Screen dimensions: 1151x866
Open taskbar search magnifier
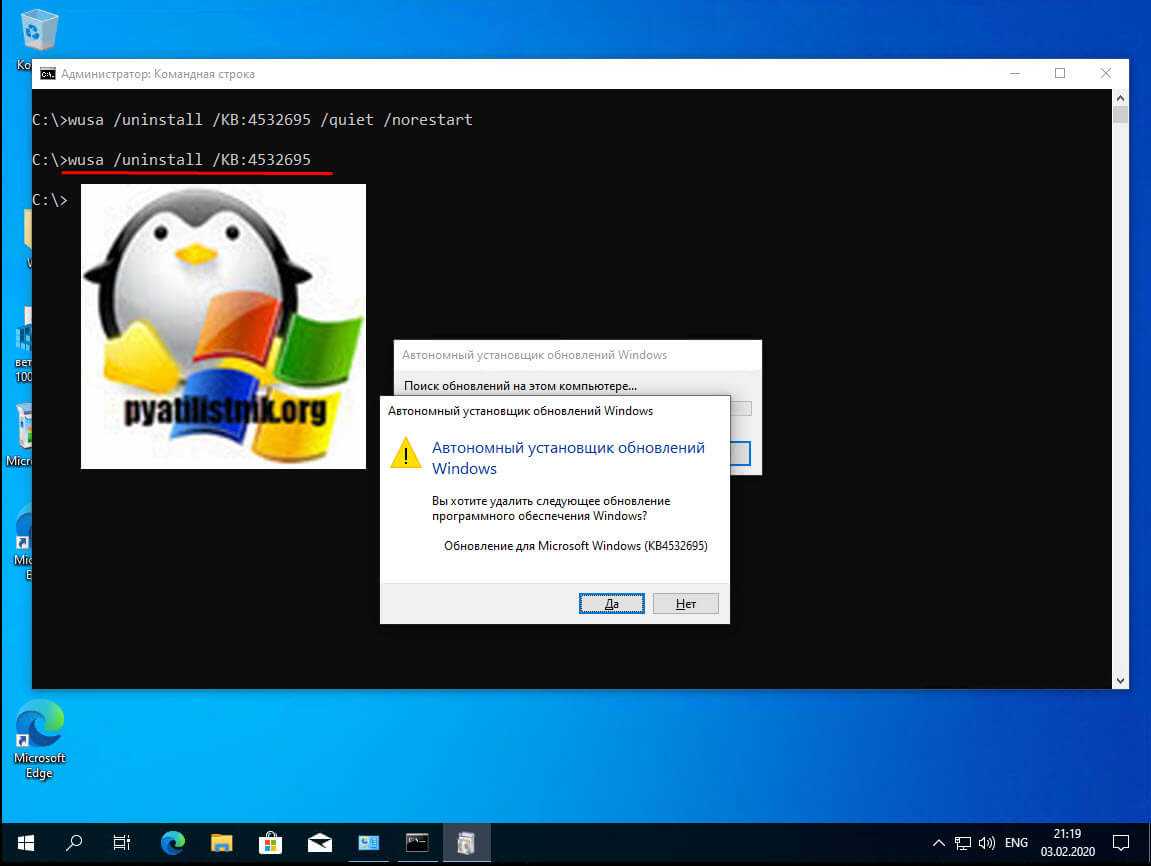[x=74, y=842]
